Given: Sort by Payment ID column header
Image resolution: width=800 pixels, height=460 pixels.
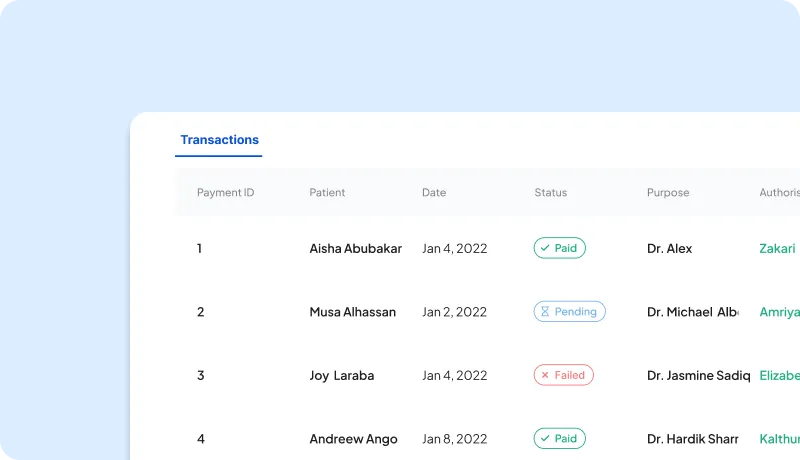Looking at the screenshot, I should tap(225, 193).
